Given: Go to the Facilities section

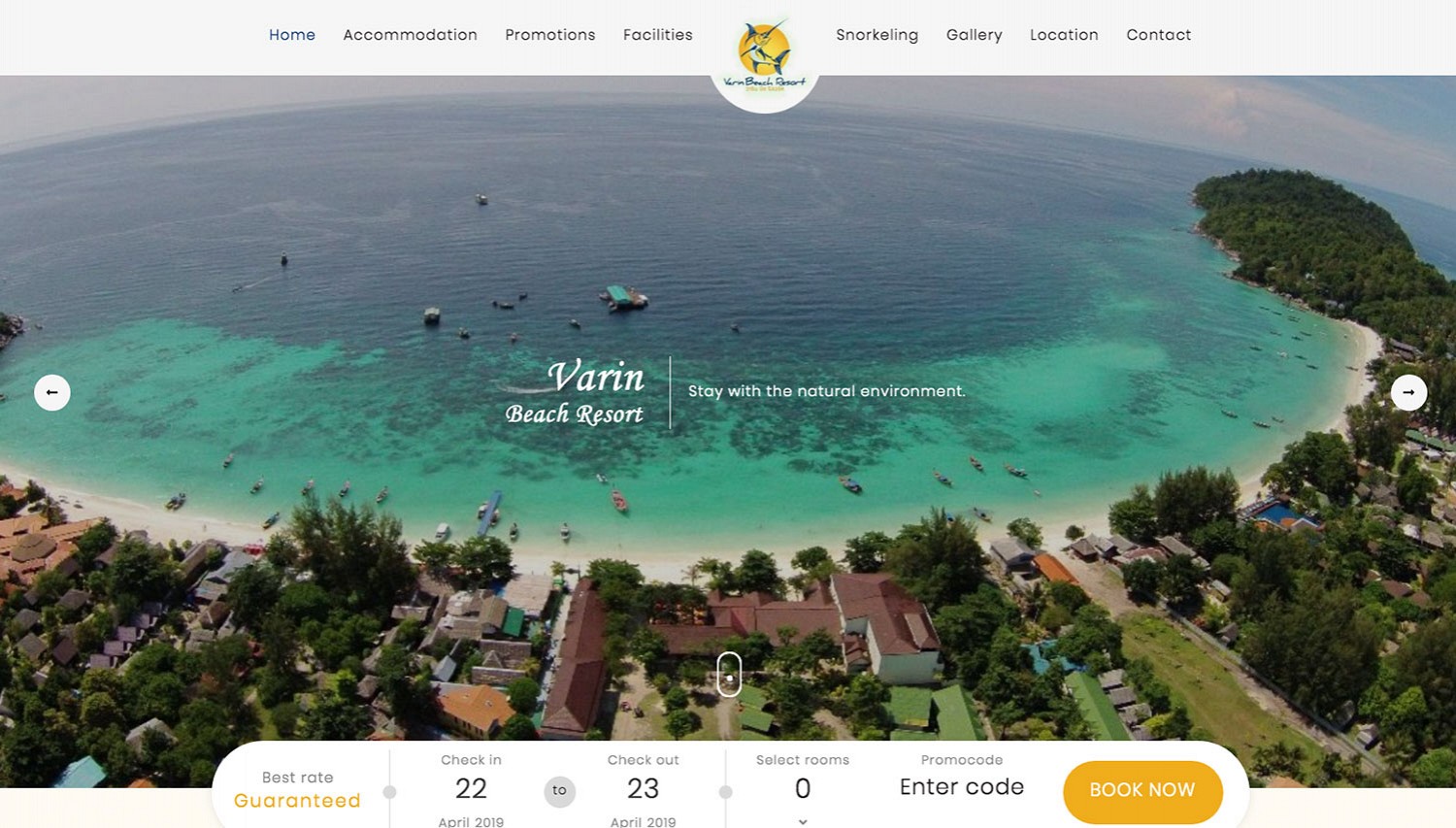Looking at the screenshot, I should (x=658, y=35).
